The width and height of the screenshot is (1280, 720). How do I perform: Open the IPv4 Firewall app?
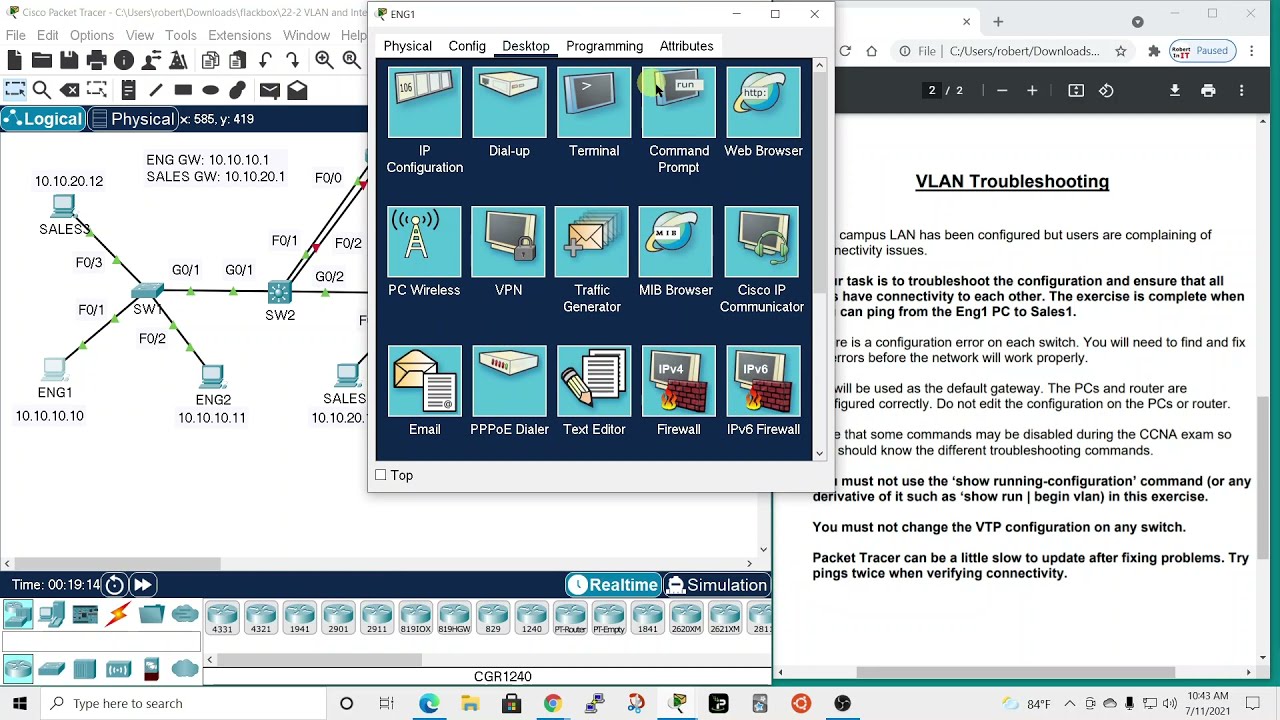679,380
